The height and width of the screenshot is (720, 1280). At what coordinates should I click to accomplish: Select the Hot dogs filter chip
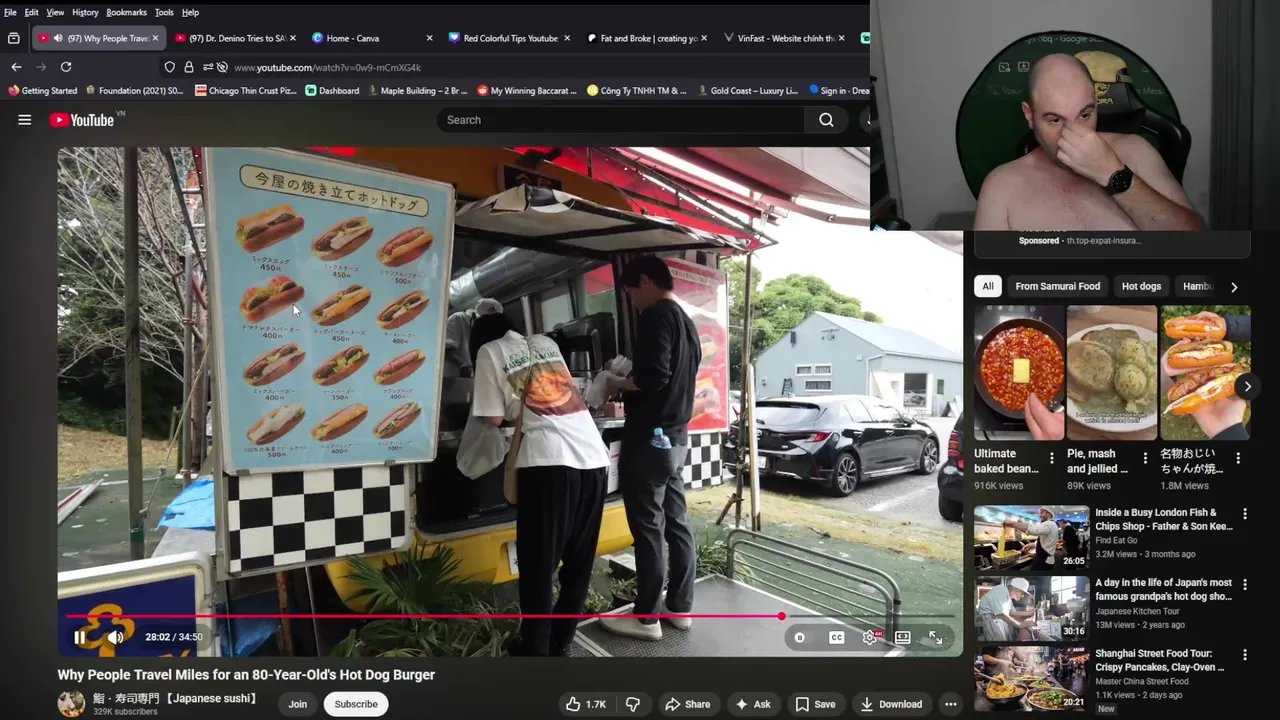pos(1141,286)
